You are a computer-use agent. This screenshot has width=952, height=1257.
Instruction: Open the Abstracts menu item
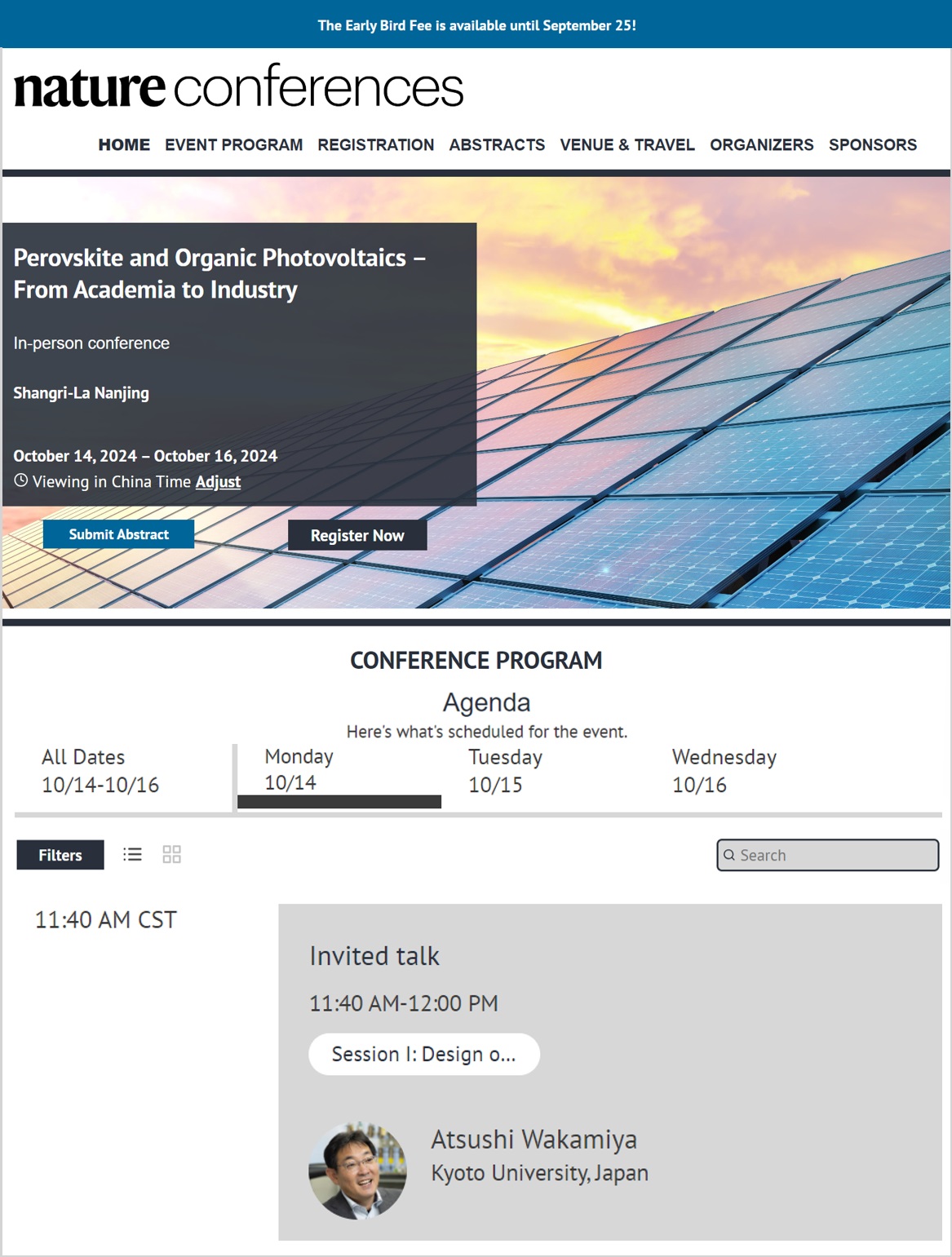pos(497,144)
